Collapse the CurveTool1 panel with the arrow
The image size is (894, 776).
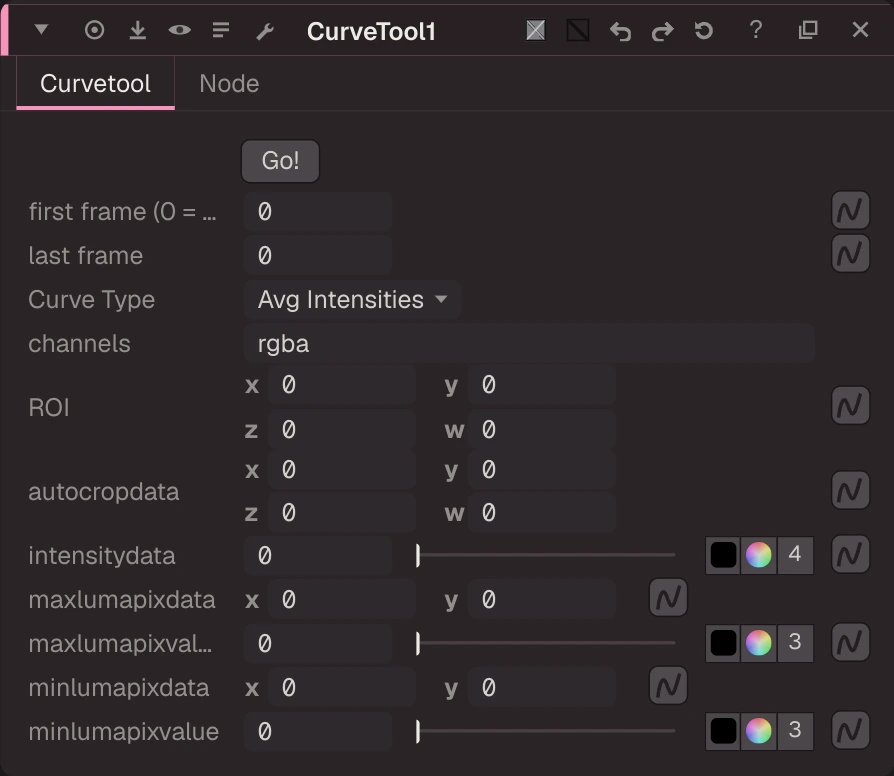click(x=41, y=30)
